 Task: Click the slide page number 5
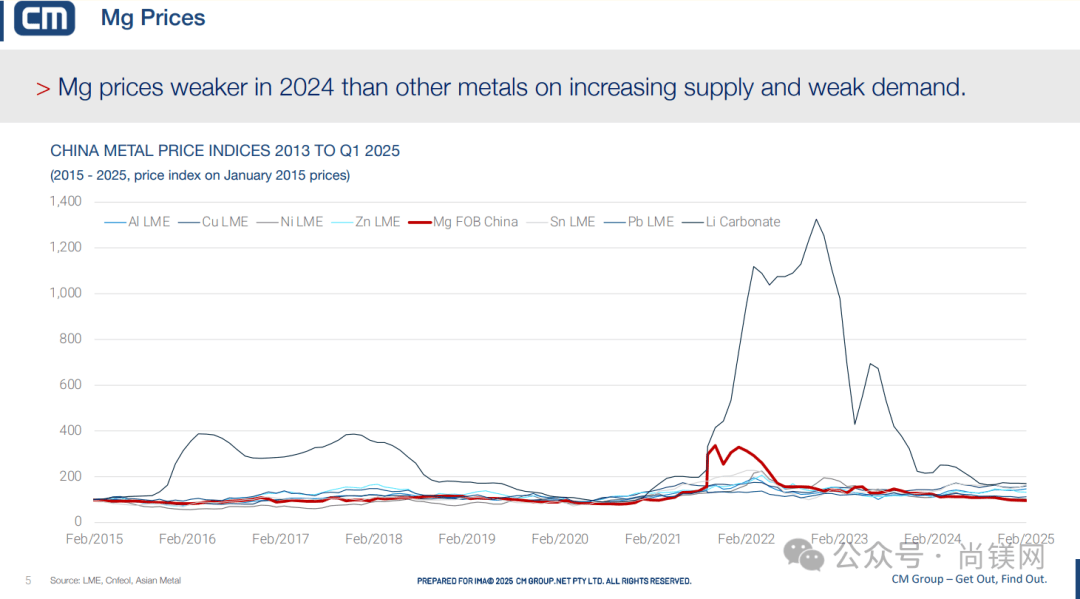(x=28, y=580)
